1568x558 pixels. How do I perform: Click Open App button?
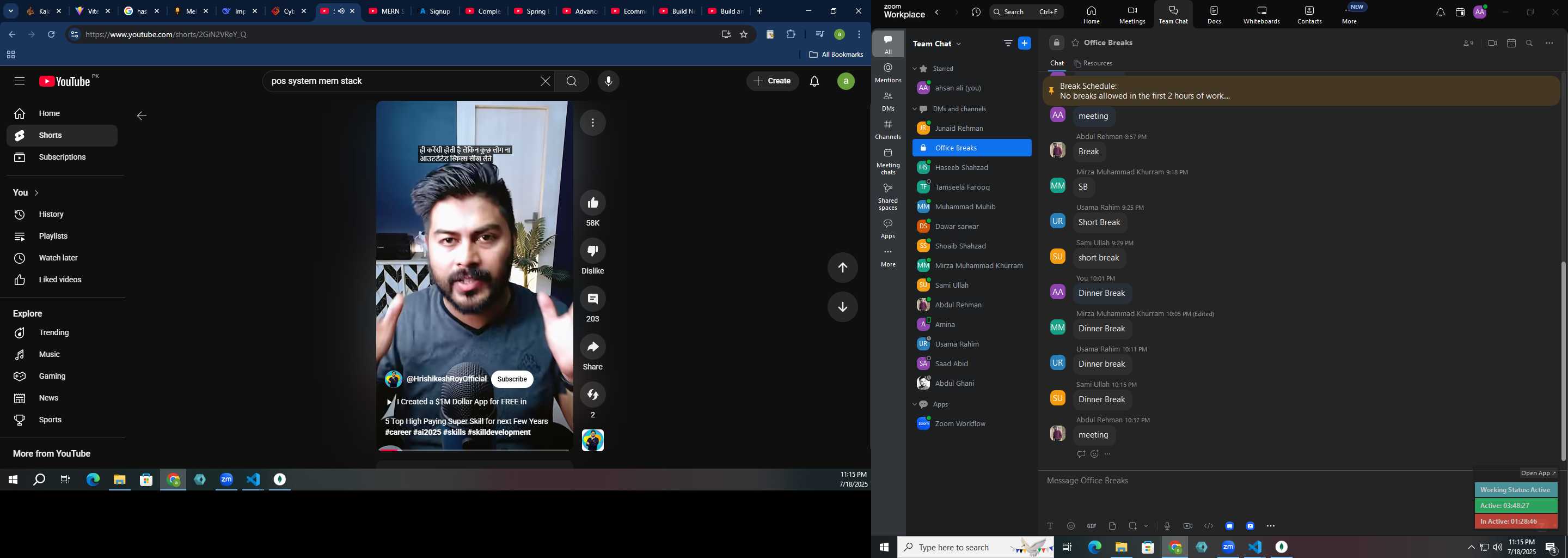(1538, 474)
